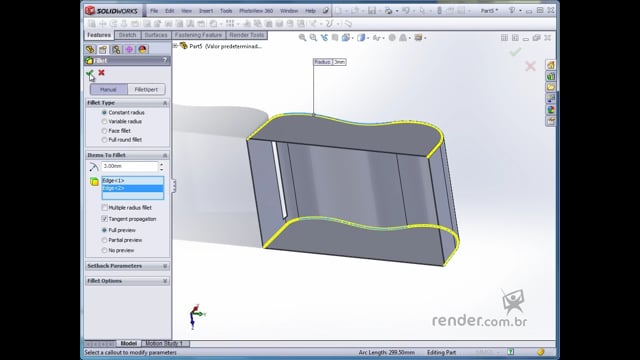Select the Constant radius option
This screenshot has height=360, width=640.
pyautogui.click(x=104, y=112)
